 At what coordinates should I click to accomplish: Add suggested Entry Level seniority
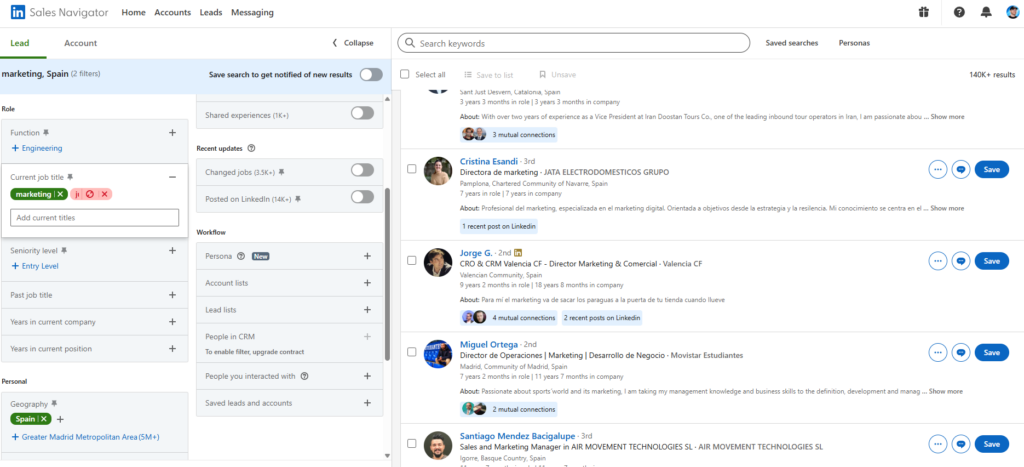[x=35, y=266]
